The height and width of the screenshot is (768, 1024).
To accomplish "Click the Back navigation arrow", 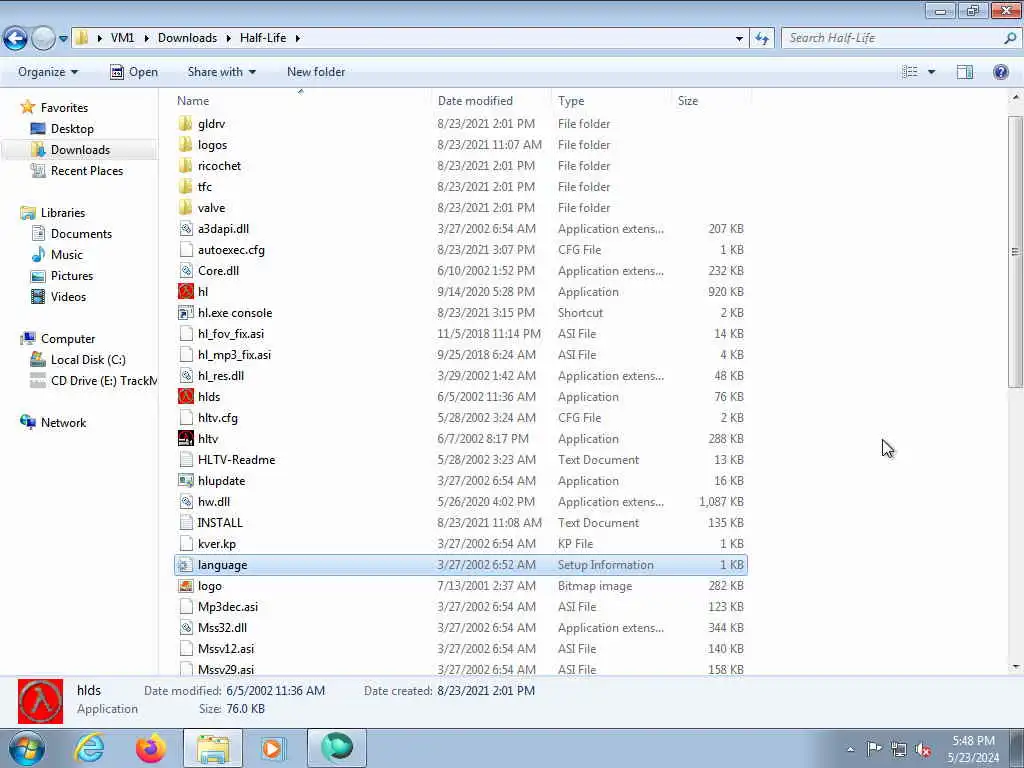I will coord(15,38).
